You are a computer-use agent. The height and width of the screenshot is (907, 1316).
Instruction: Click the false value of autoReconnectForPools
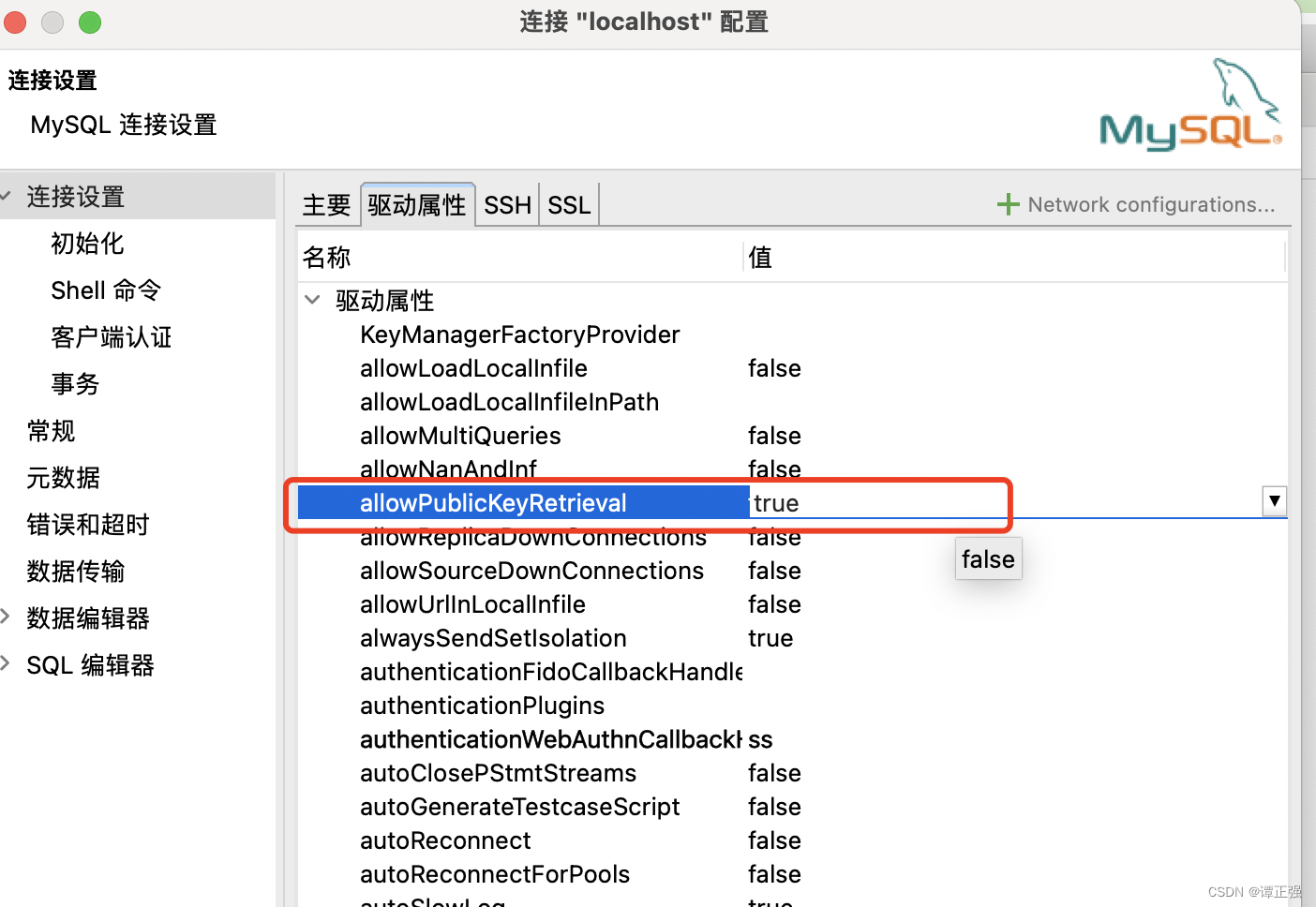(x=774, y=874)
